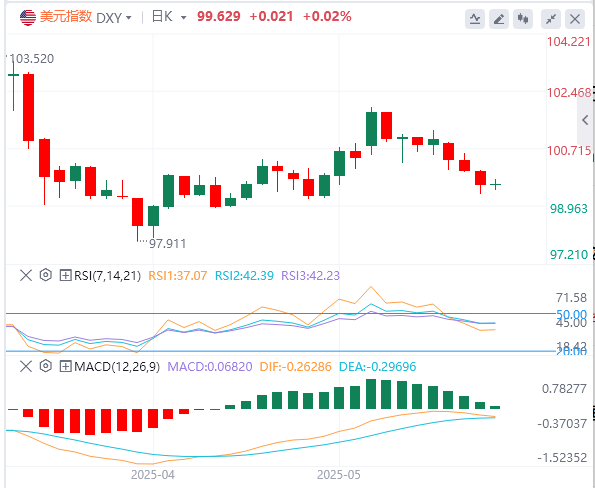Expand the right side panel arrow

[585, 120]
